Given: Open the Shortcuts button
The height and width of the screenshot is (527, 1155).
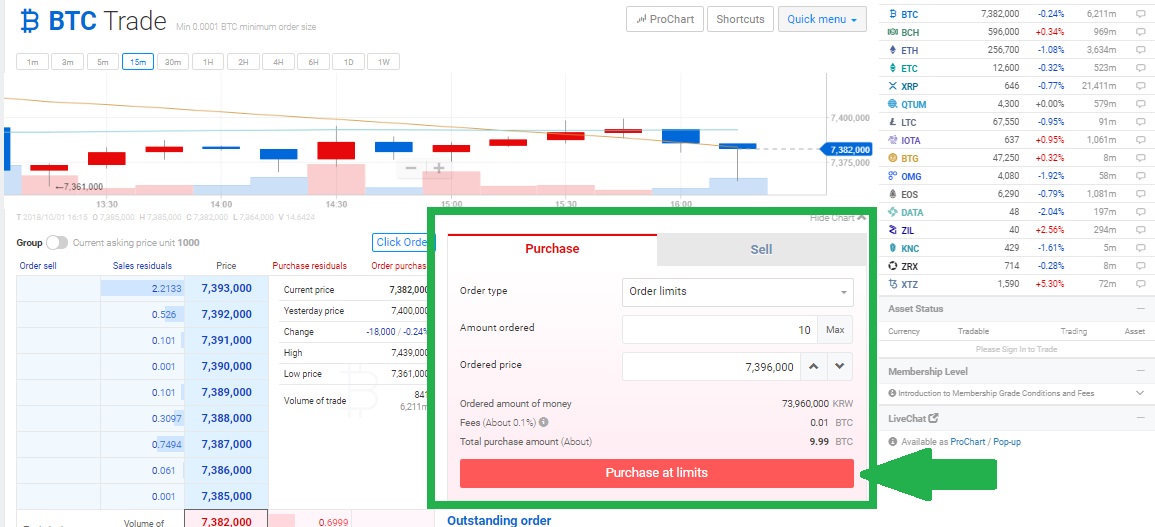Looking at the screenshot, I should click(x=740, y=19).
